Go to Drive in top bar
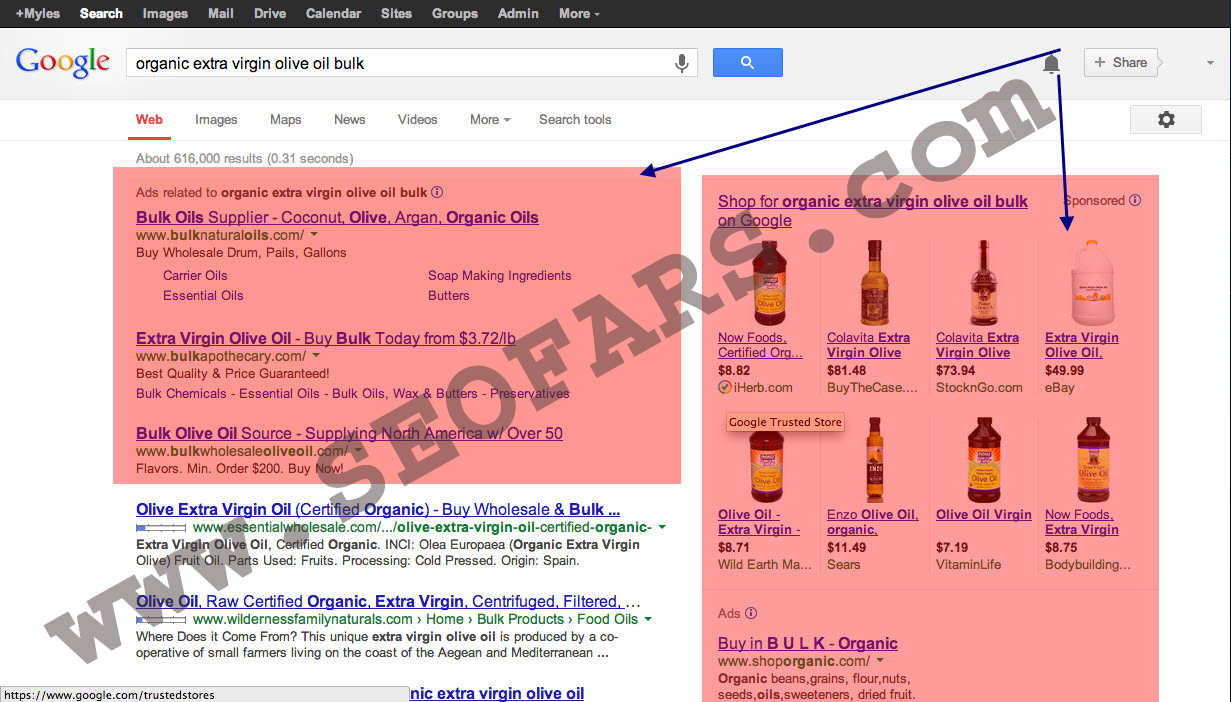The image size is (1231, 702). point(270,13)
